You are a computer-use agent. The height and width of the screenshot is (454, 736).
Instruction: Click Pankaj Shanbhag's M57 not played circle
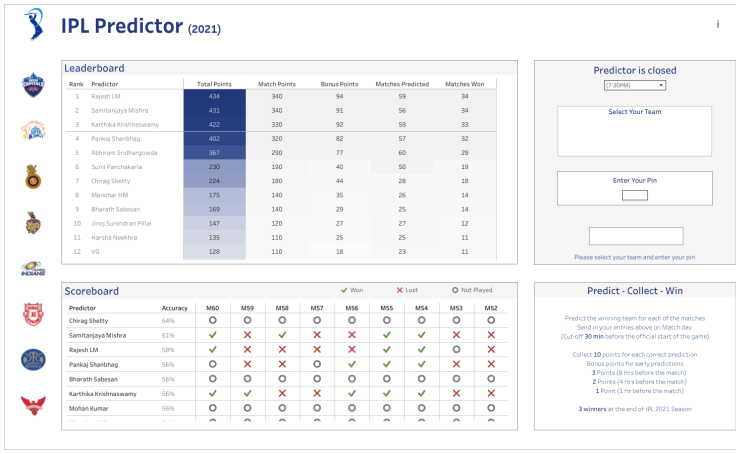point(317,364)
